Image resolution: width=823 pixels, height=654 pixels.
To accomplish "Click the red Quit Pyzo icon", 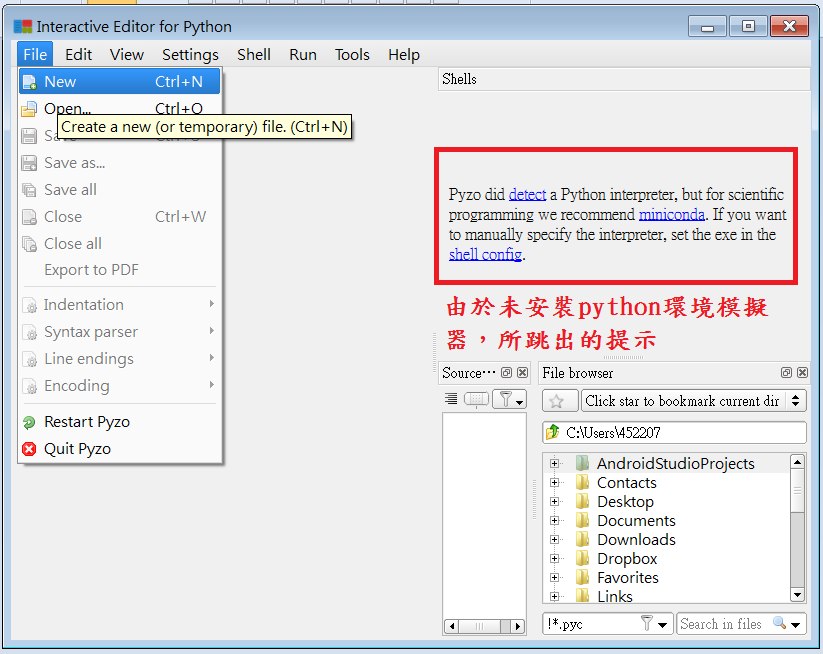I will (x=29, y=449).
